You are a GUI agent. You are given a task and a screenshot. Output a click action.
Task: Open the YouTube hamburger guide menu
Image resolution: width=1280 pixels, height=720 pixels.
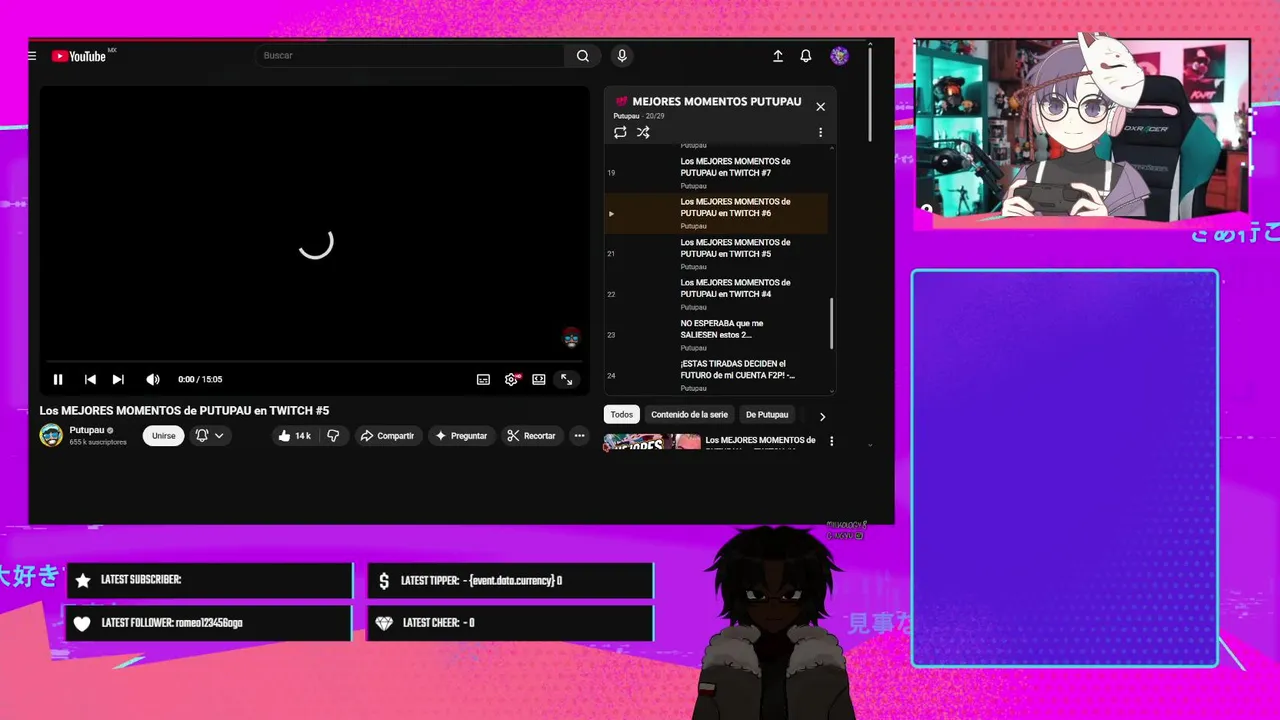[32, 56]
